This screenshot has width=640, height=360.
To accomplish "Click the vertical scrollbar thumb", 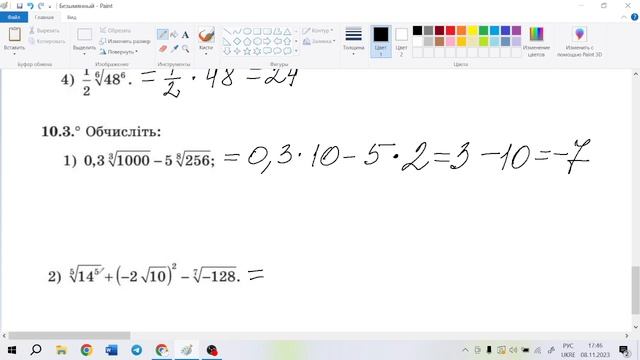I will coord(636,290).
